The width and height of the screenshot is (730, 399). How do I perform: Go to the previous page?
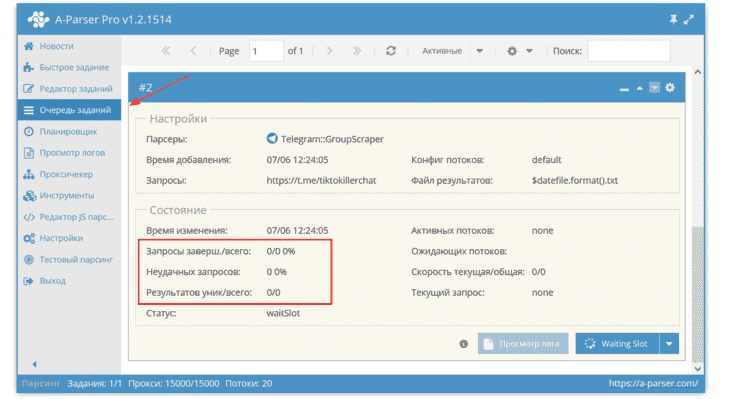pyautogui.click(x=193, y=51)
